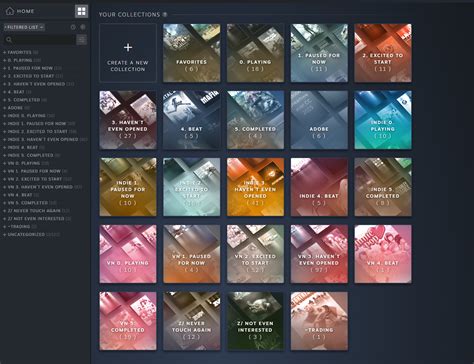The image size is (474, 364).
Task: Select VN 5. Completed sidebar entry
Action: tap(29, 203)
